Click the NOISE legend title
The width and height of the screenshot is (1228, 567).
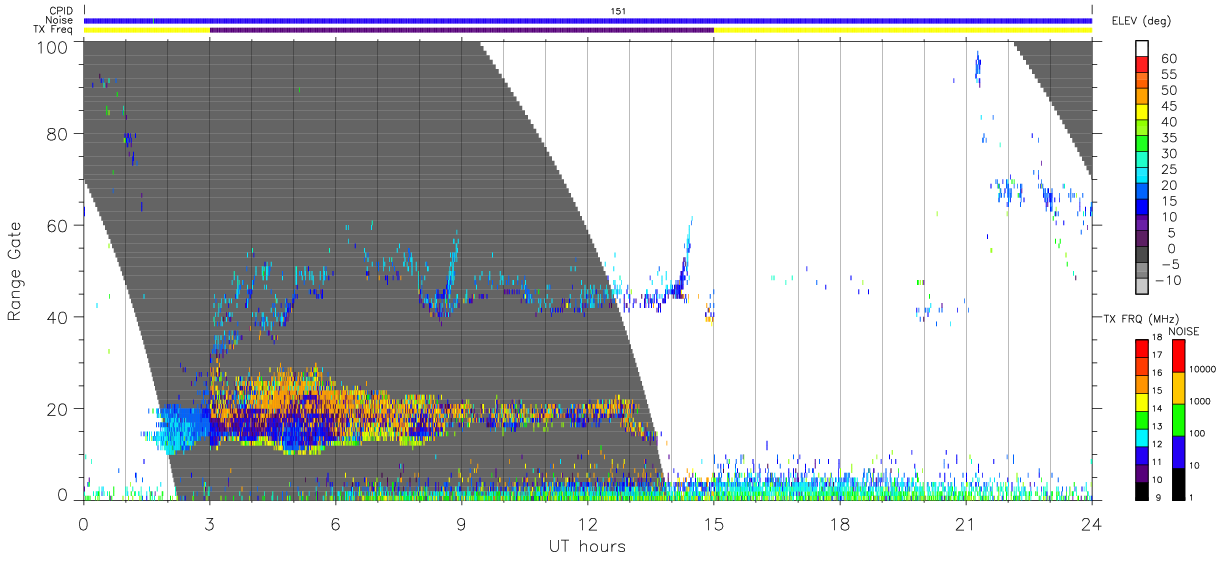(1184, 331)
